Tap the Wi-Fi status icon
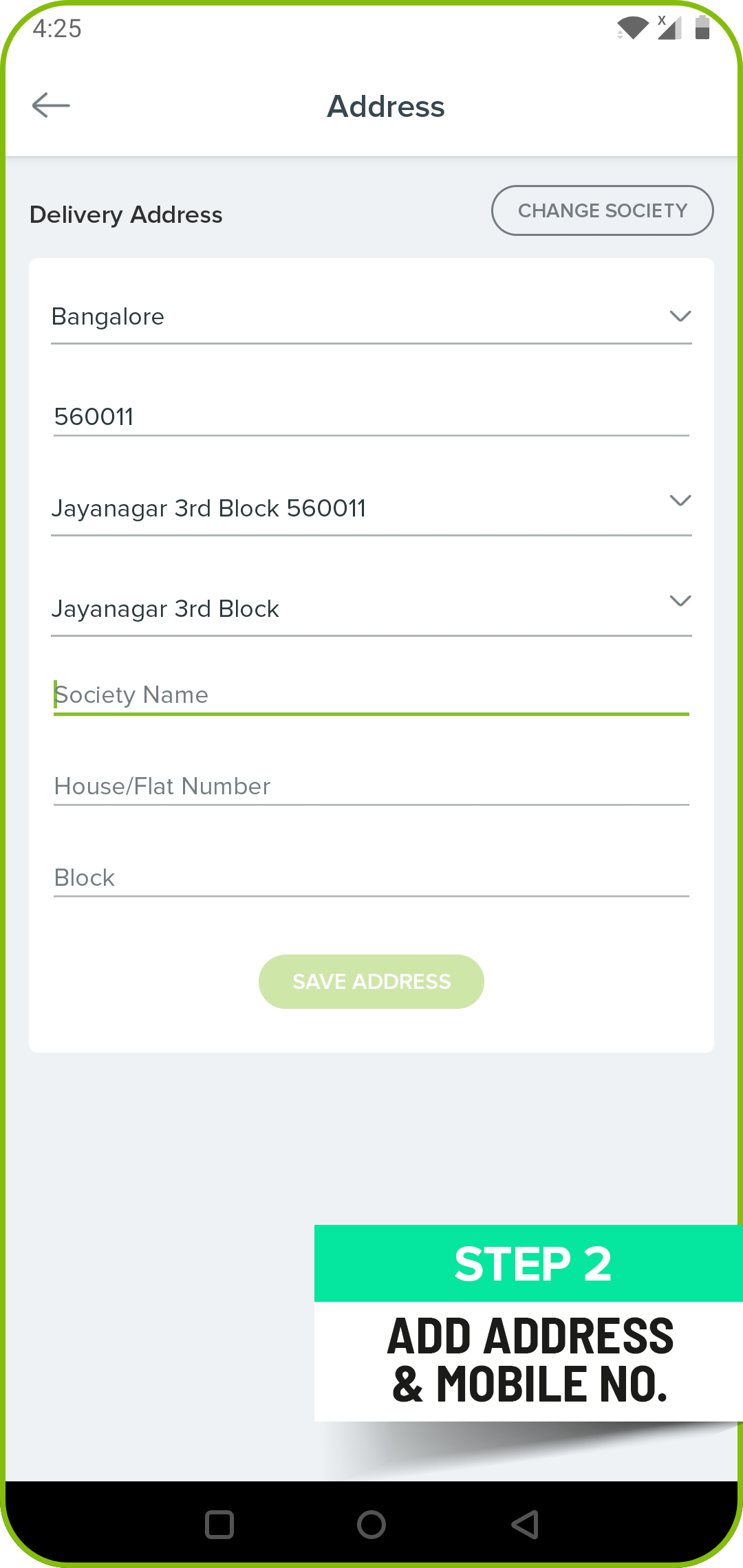The width and height of the screenshot is (743, 1568). point(632,28)
